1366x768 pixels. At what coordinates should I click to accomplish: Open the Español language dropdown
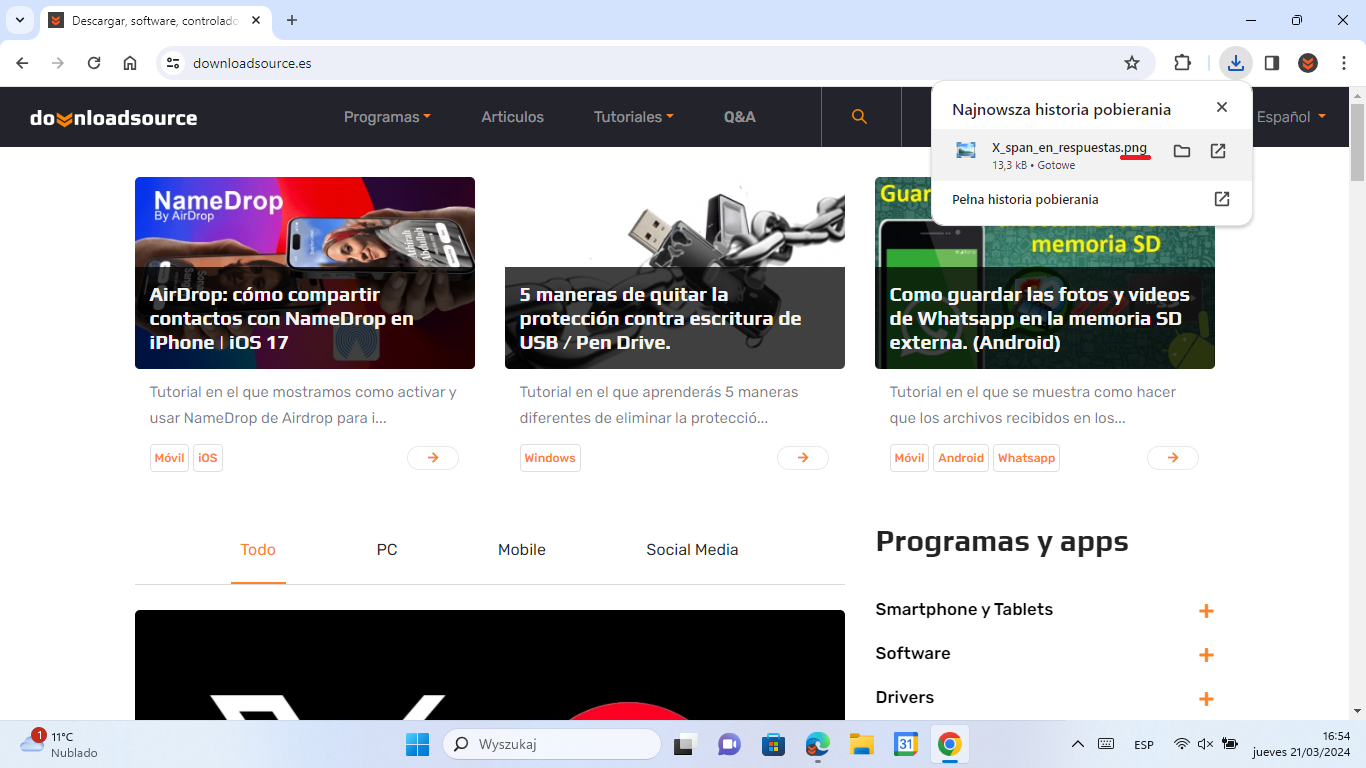point(1291,117)
